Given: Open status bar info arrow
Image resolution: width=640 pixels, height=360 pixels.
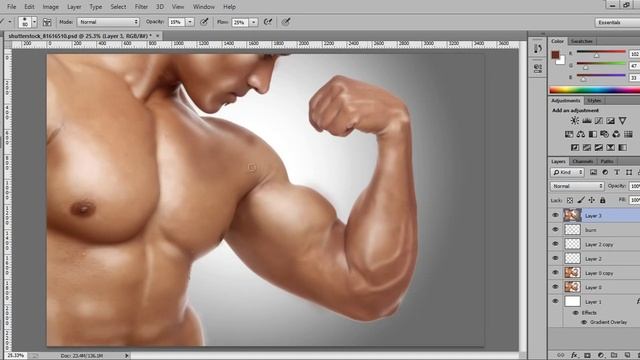Looking at the screenshot, I should pyautogui.click(x=127, y=356).
